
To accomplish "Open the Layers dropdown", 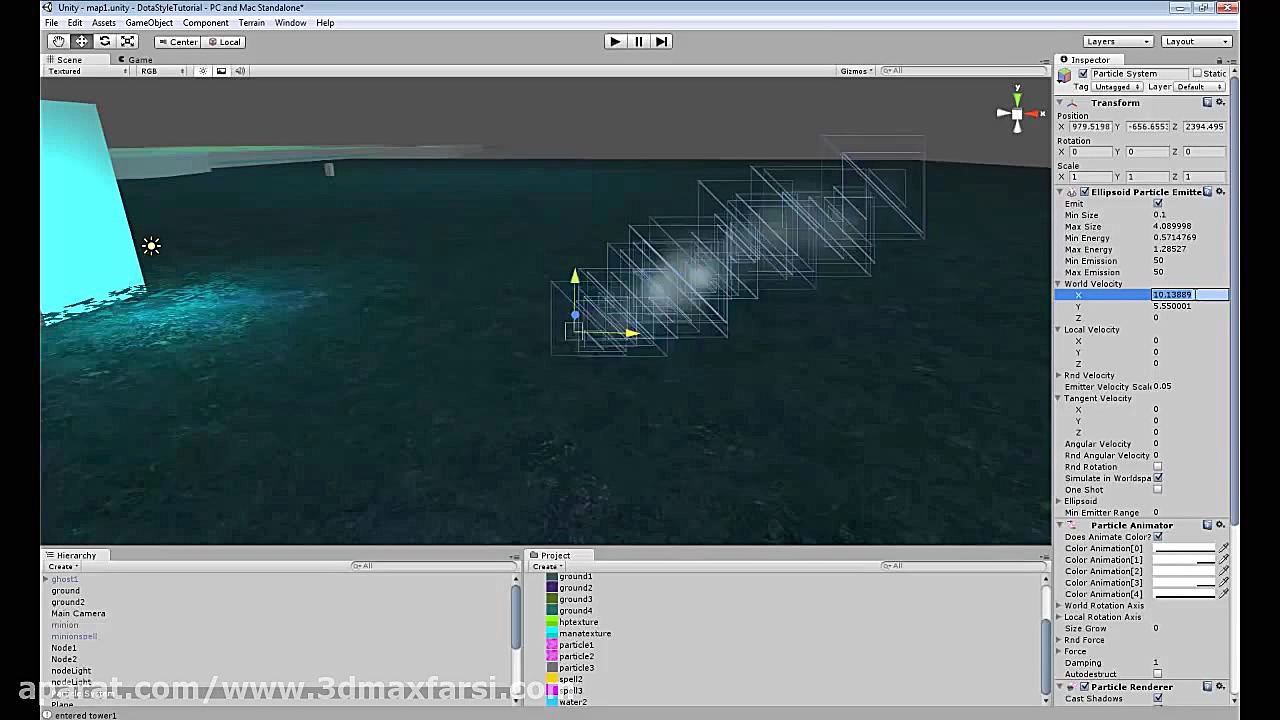I will (1117, 41).
